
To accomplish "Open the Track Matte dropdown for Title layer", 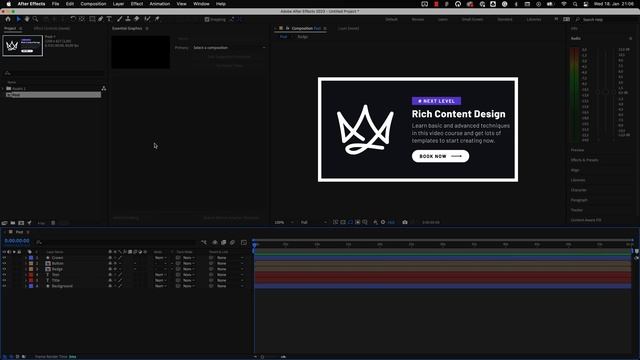I will (x=189, y=280).
